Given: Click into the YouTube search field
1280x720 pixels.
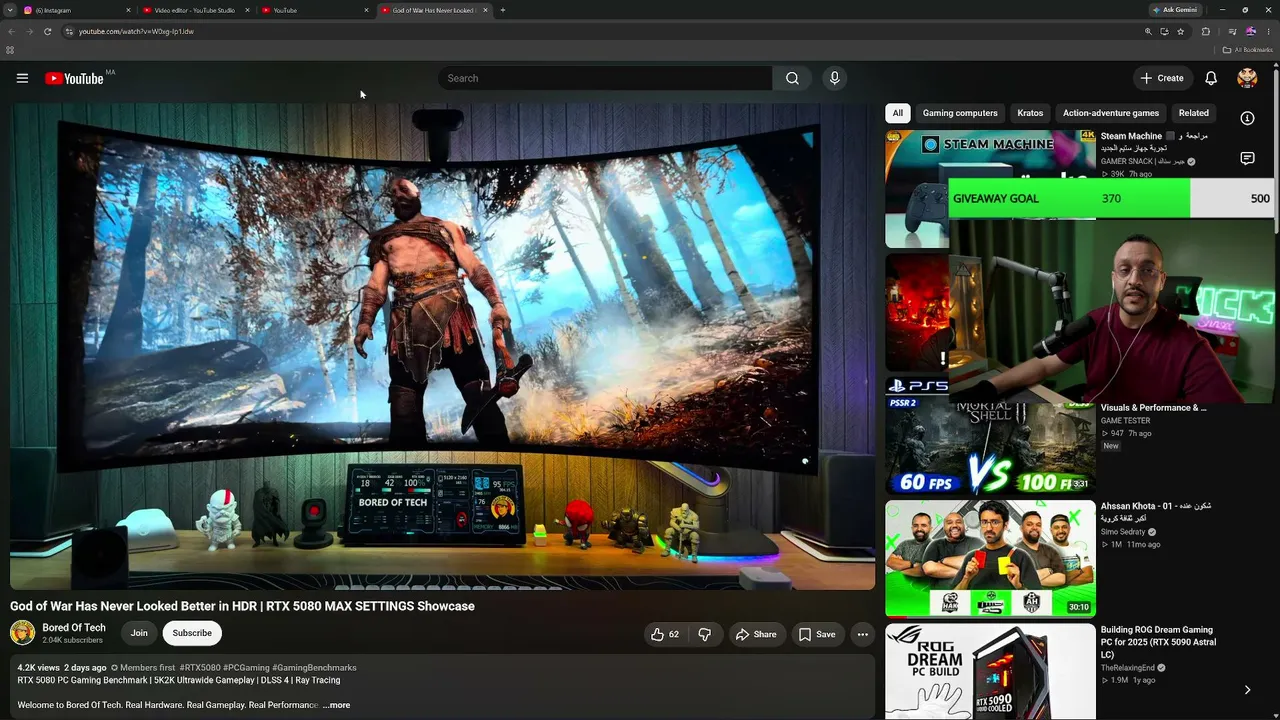Looking at the screenshot, I should pos(605,78).
